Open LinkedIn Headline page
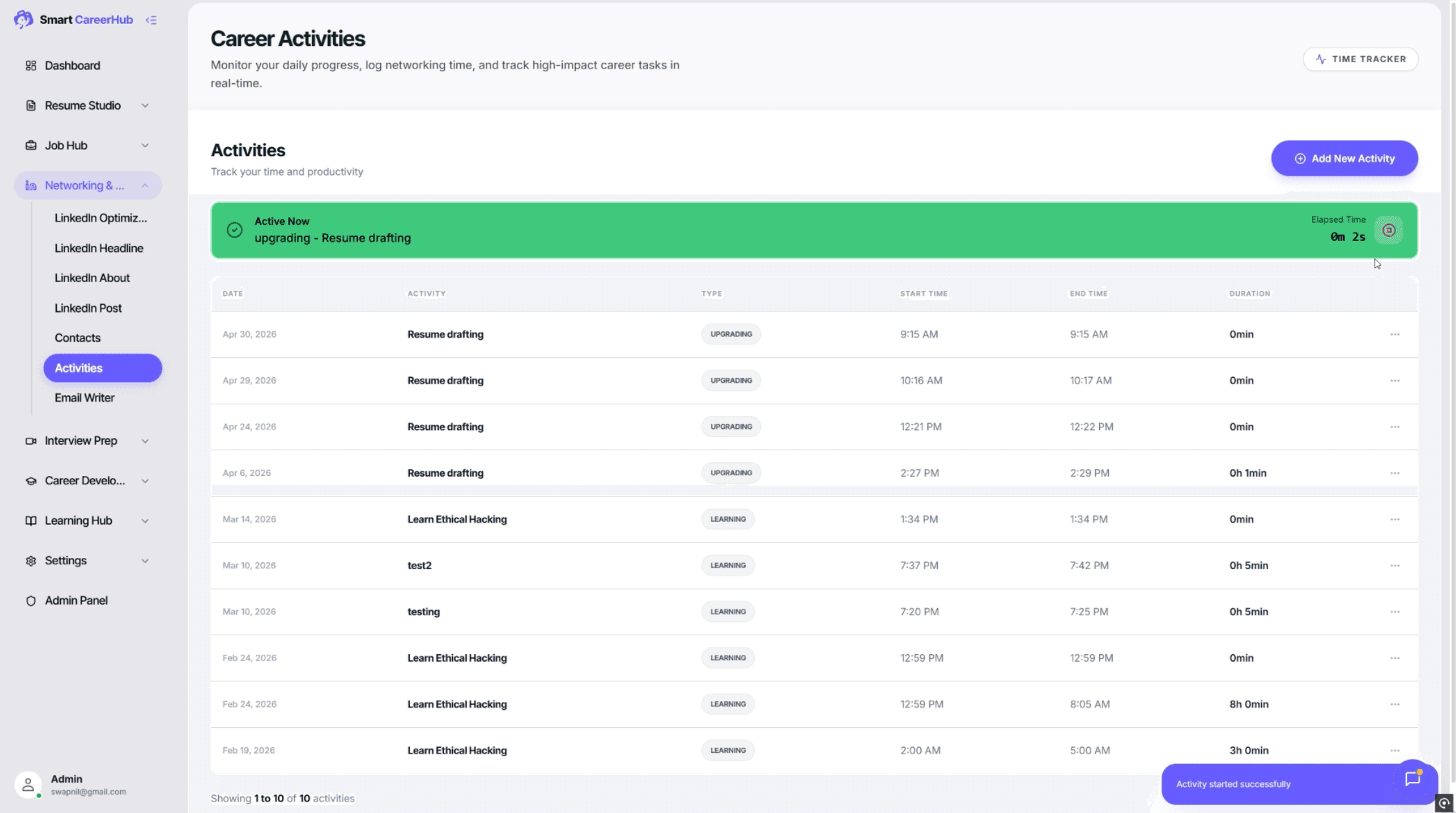 point(99,248)
